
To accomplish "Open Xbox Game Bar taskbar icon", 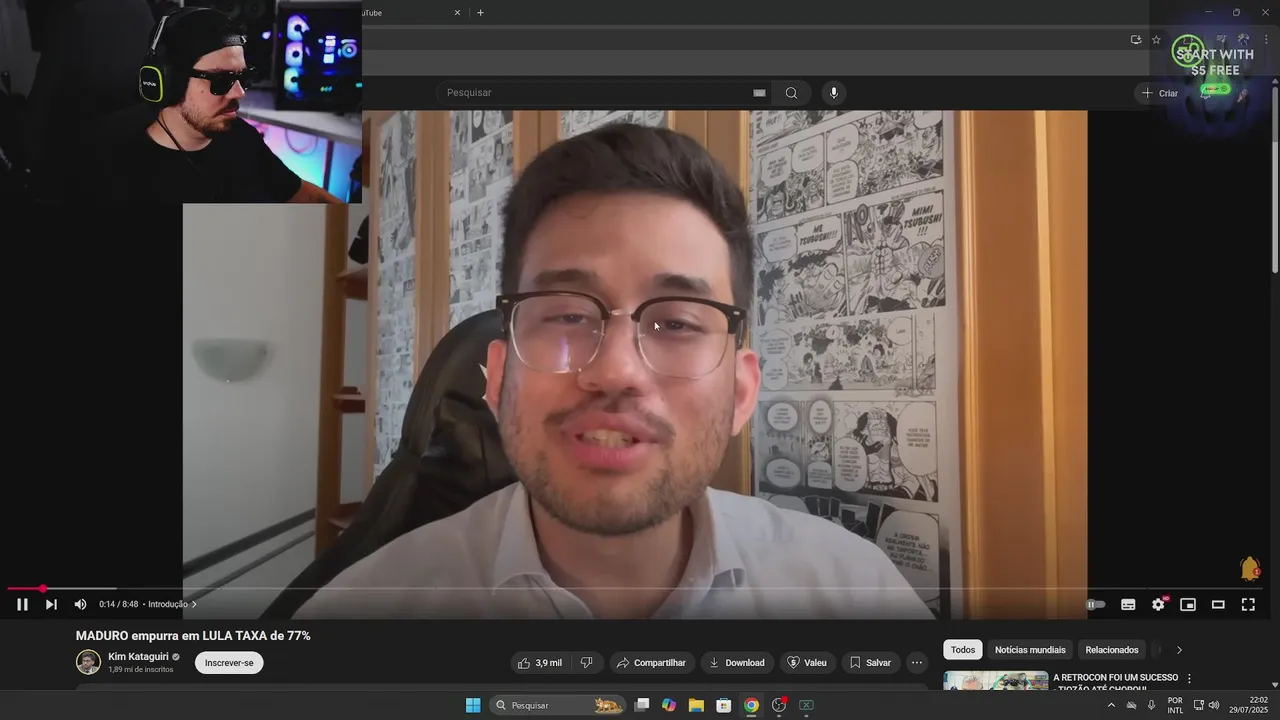I will click(x=806, y=705).
